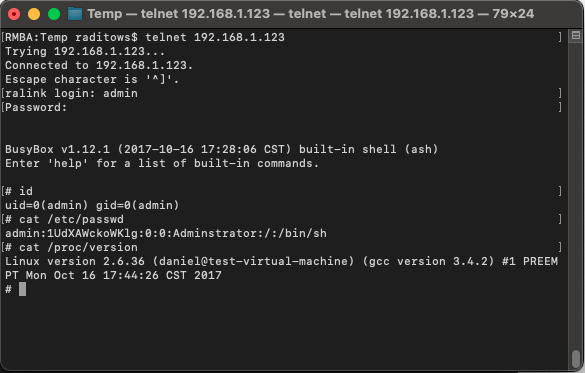Viewport: 585px width, 373px height.
Task: Click the vertical scrollbar thumb at bottom right
Action: pos(576,358)
